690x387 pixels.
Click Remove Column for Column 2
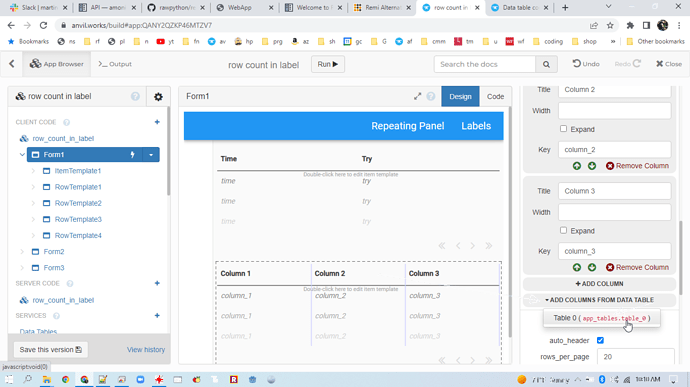click(x=637, y=166)
